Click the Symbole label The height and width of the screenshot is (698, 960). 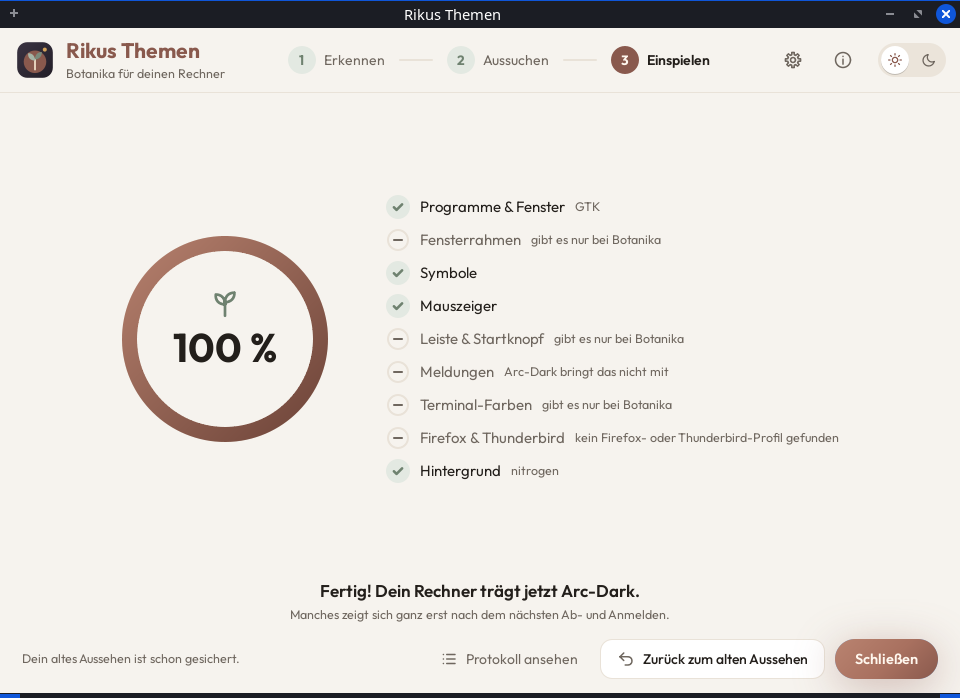(x=448, y=273)
